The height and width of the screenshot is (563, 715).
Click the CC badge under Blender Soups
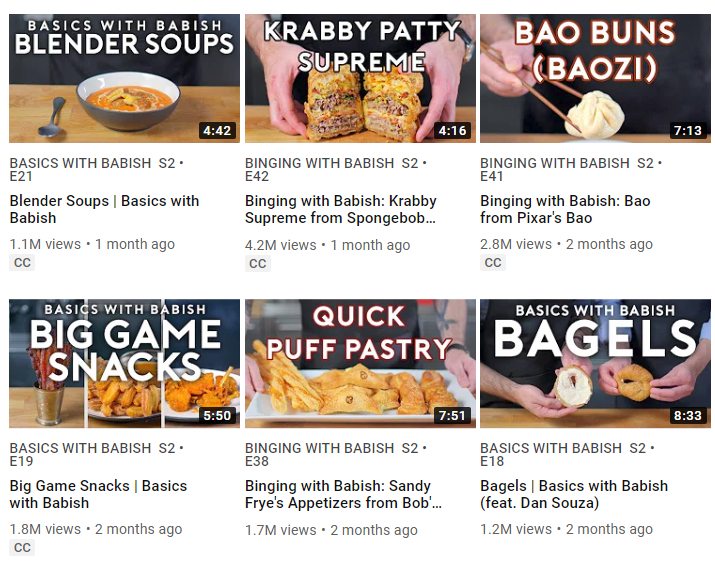click(22, 263)
